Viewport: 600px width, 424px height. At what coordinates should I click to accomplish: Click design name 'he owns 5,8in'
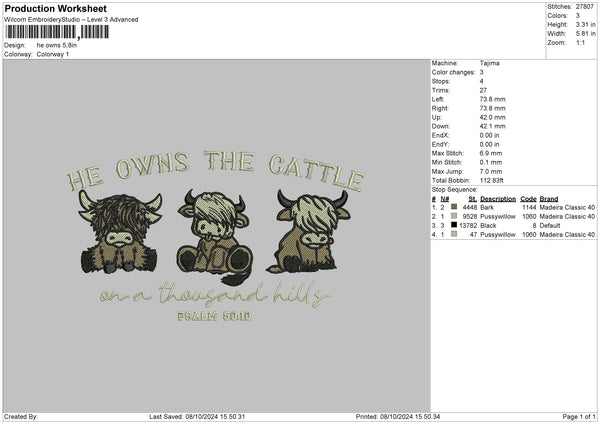[x=57, y=45]
